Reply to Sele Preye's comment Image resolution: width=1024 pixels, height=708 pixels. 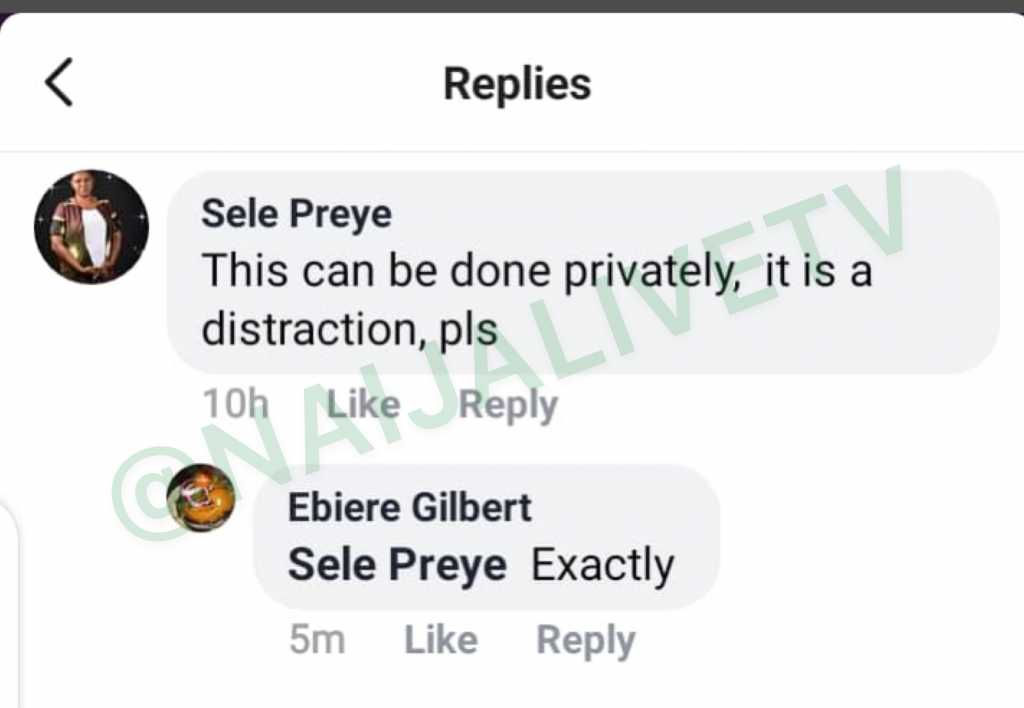pos(508,406)
